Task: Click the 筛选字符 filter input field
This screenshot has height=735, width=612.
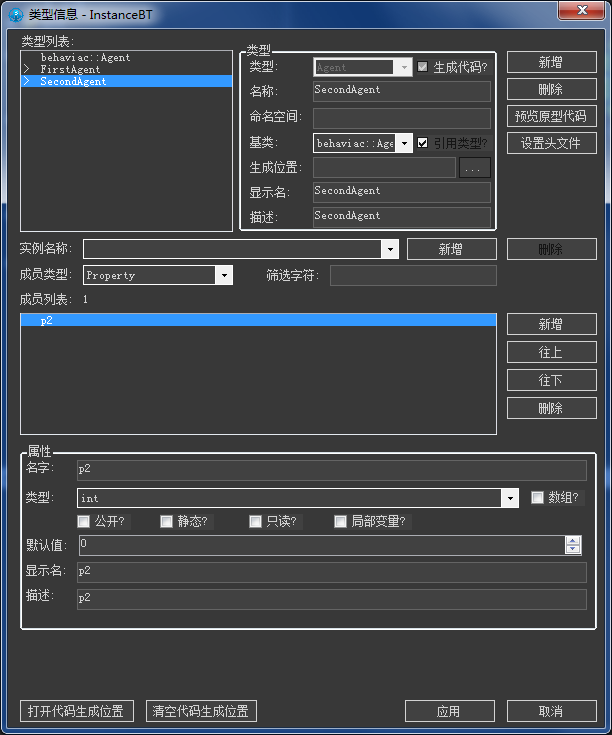Action: [413, 275]
